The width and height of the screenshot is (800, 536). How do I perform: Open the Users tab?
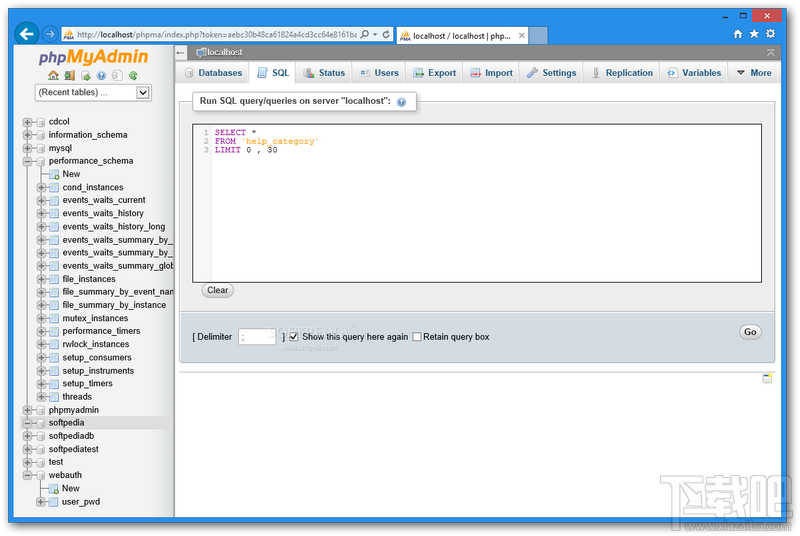pyautogui.click(x=379, y=73)
